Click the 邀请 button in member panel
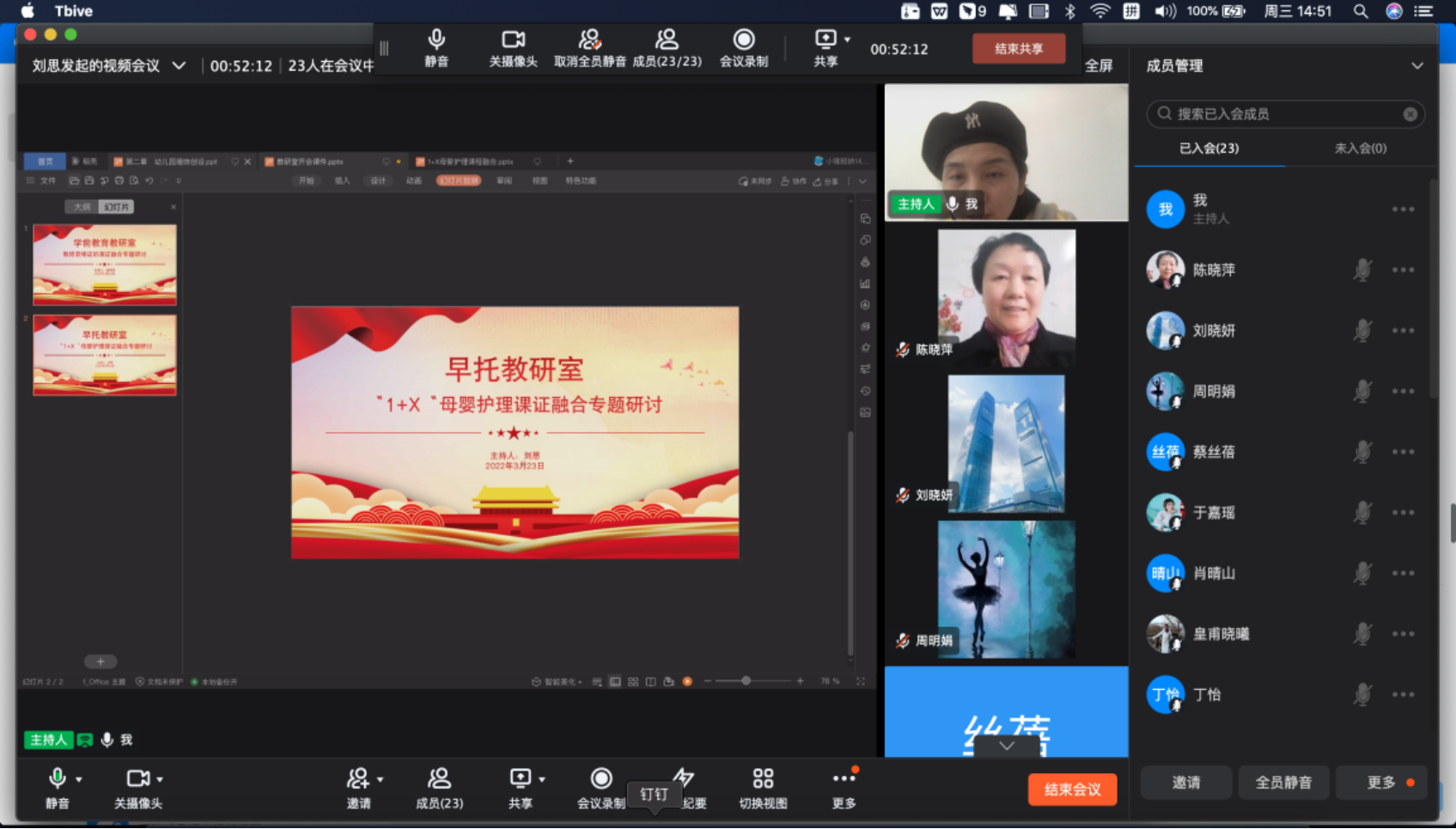1456x829 pixels. (1185, 783)
